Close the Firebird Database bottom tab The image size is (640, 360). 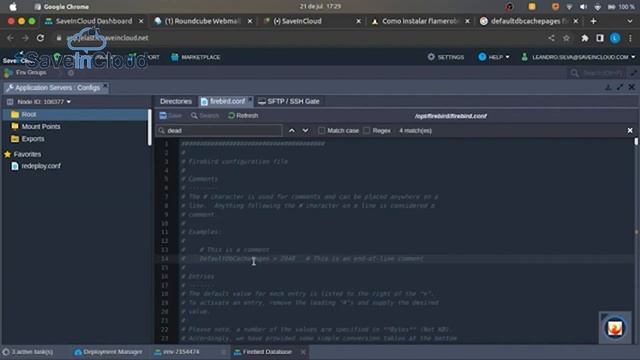coord(303,352)
